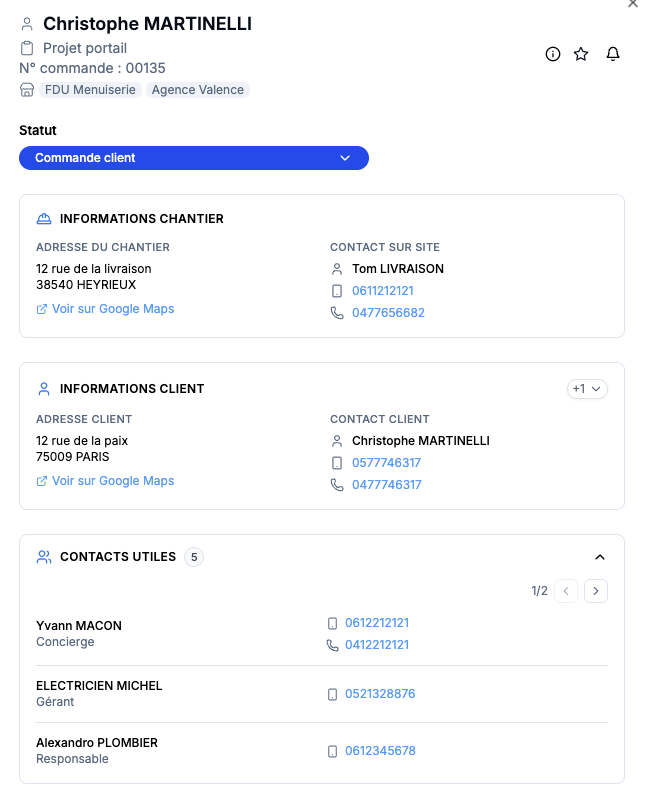Screen dimensions: 651x796
Task: Go to previous contacts page
Action: (x=566, y=591)
